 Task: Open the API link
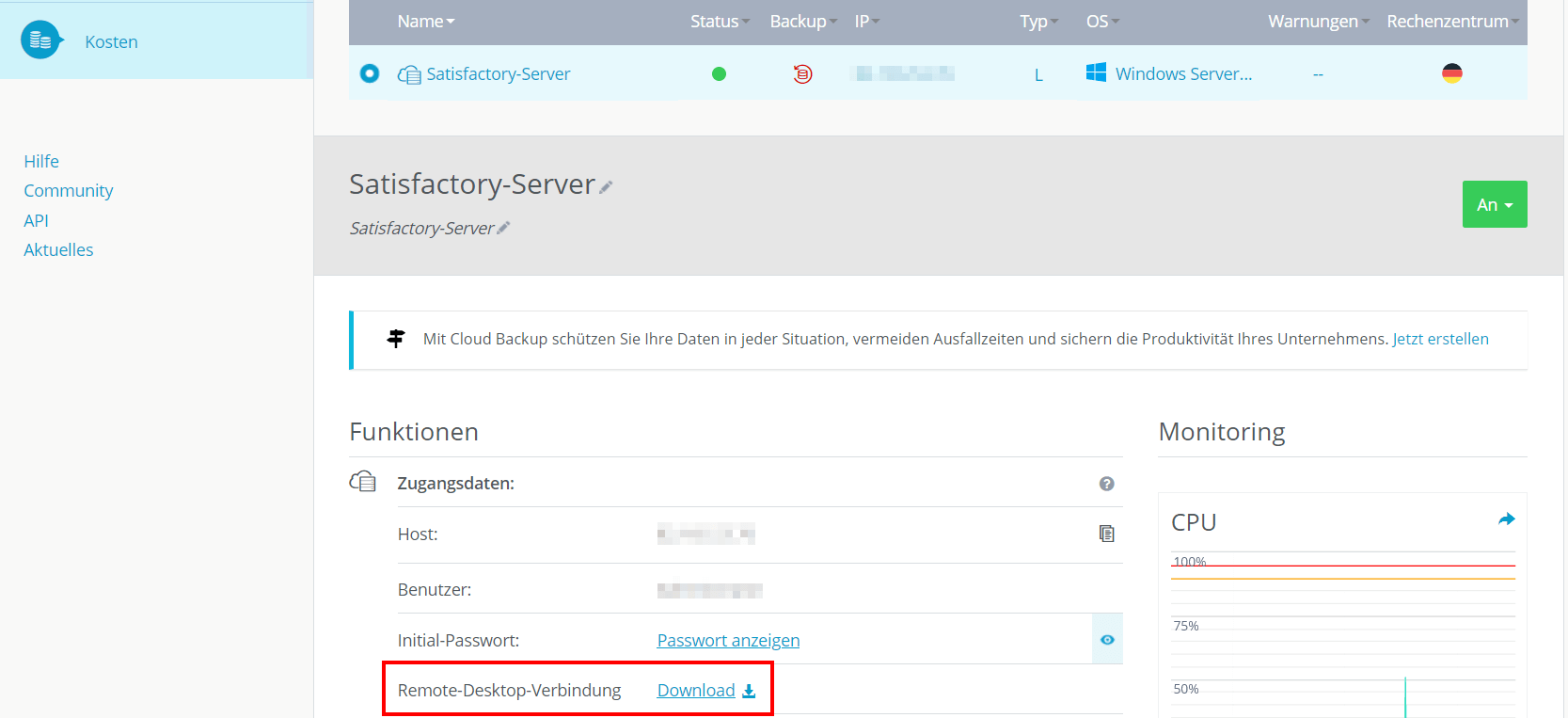36,220
